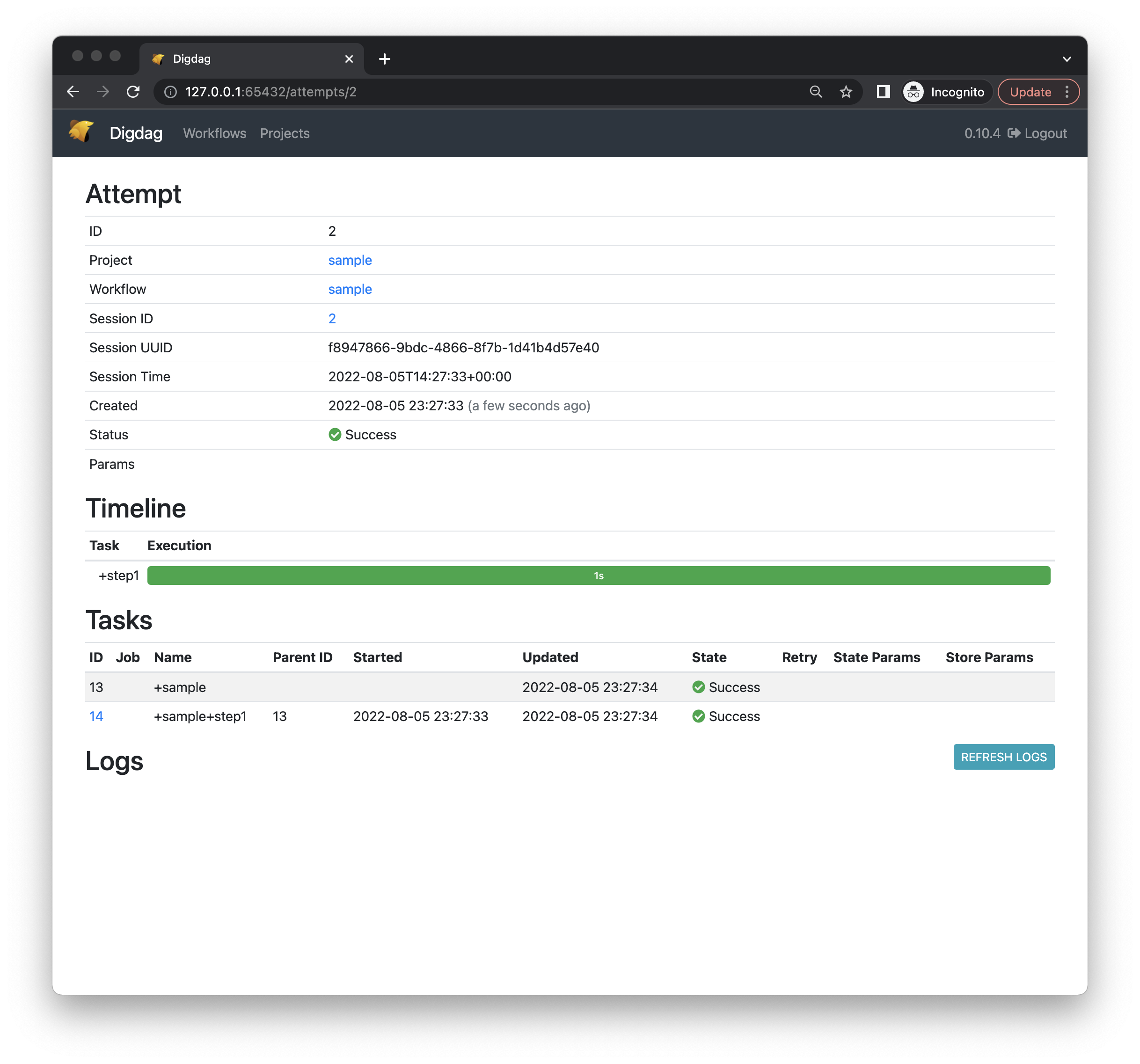This screenshot has height=1064, width=1140.
Task: Click the site information icon in address bar
Action: click(x=170, y=92)
